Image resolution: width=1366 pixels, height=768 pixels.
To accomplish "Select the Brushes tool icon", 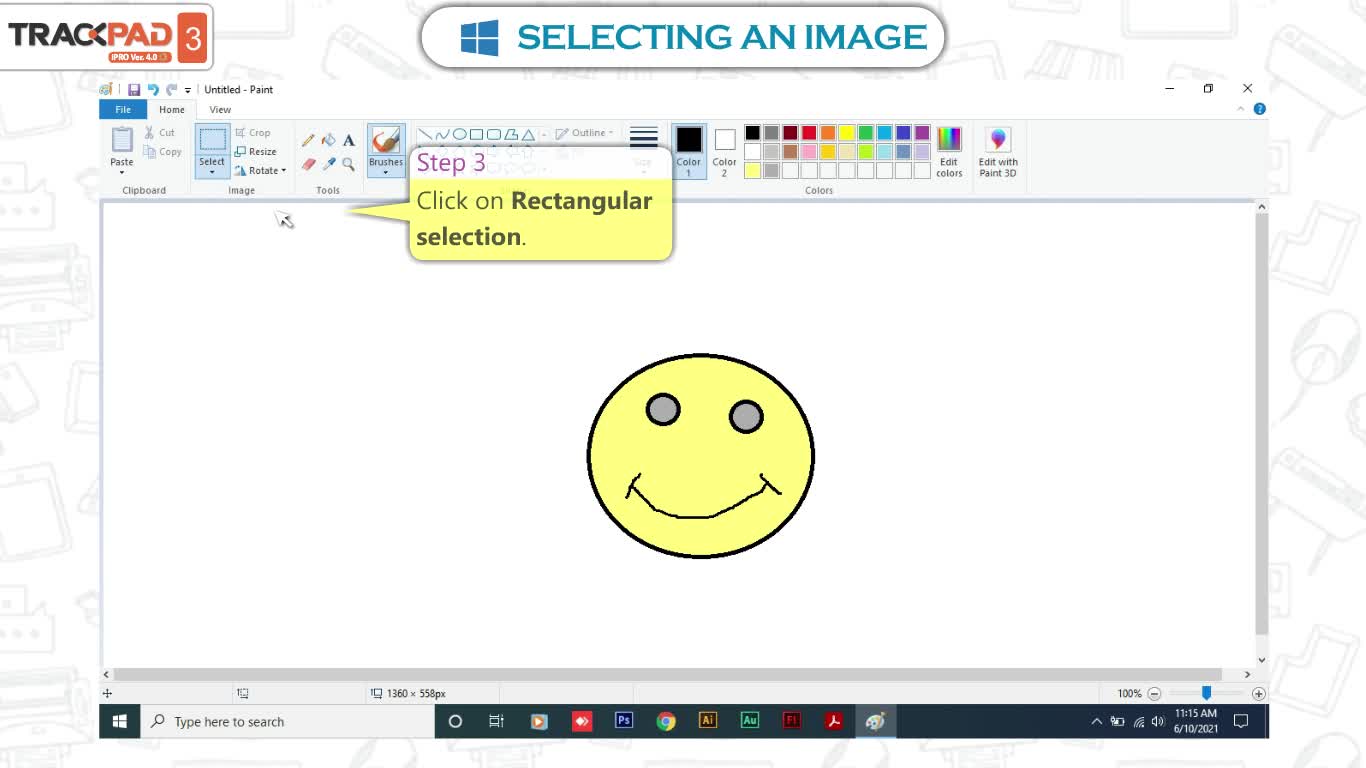I will [x=386, y=141].
